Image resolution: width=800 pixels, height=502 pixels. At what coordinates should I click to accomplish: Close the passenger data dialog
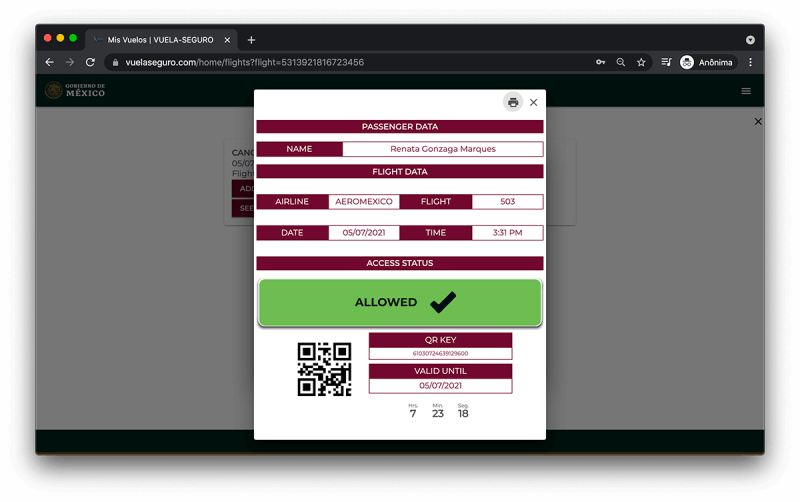coord(534,103)
